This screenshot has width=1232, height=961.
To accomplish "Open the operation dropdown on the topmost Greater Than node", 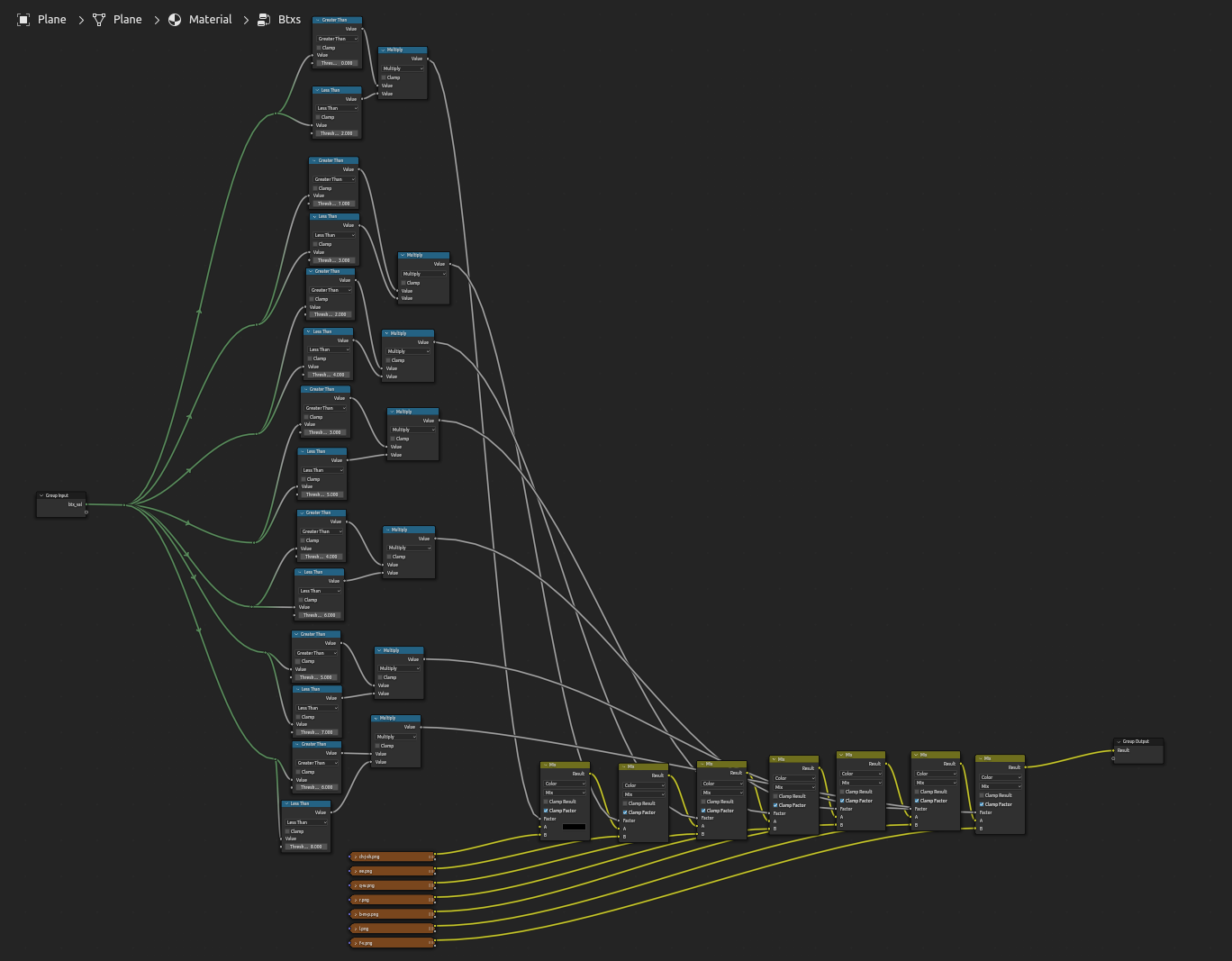I will click(x=337, y=39).
